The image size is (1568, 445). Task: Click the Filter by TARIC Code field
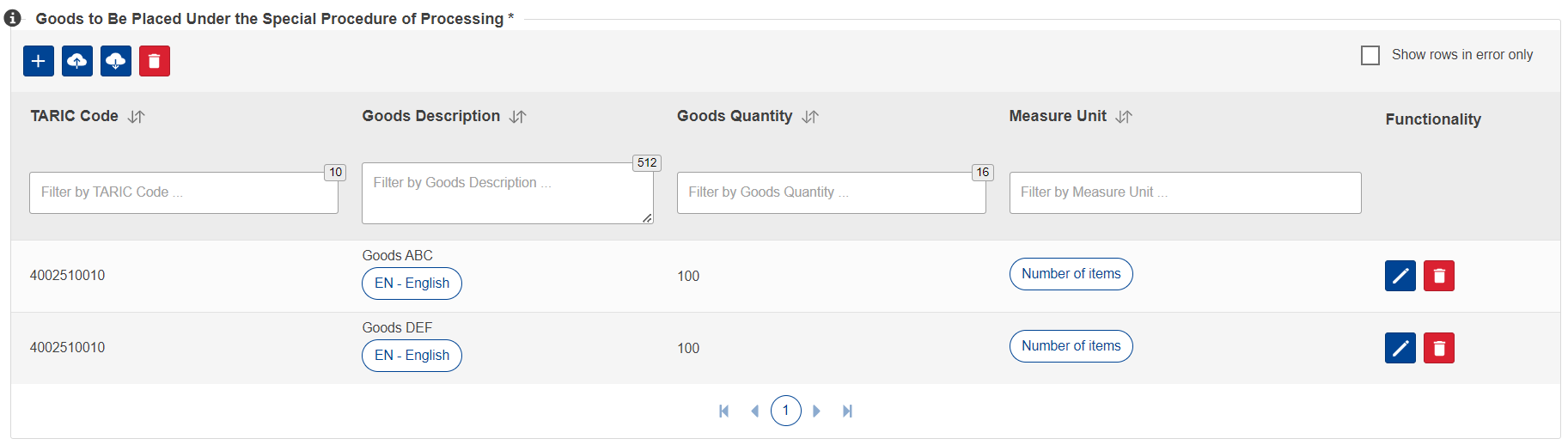click(x=184, y=192)
